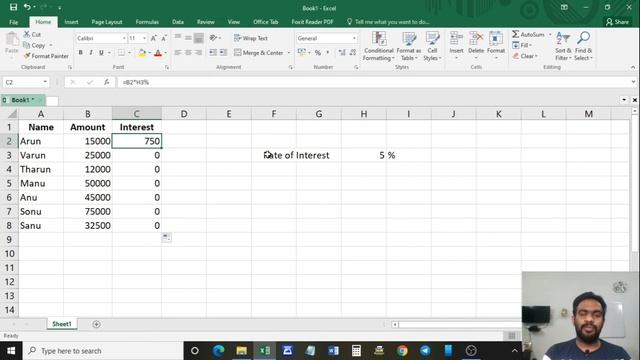Add a new sheet with the plus icon
This screenshot has height=360, width=640.
point(96,324)
